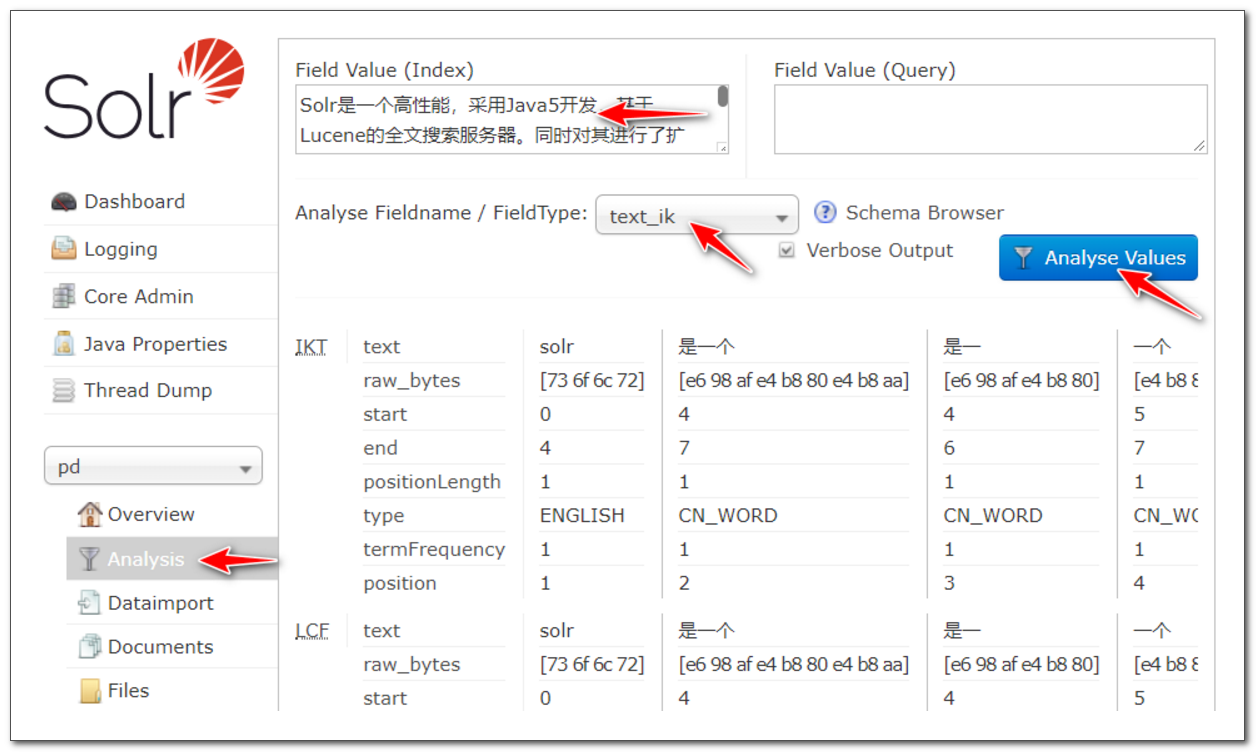This screenshot has width=1256, height=752.
Task: Click the Overview house icon
Action: click(90, 515)
